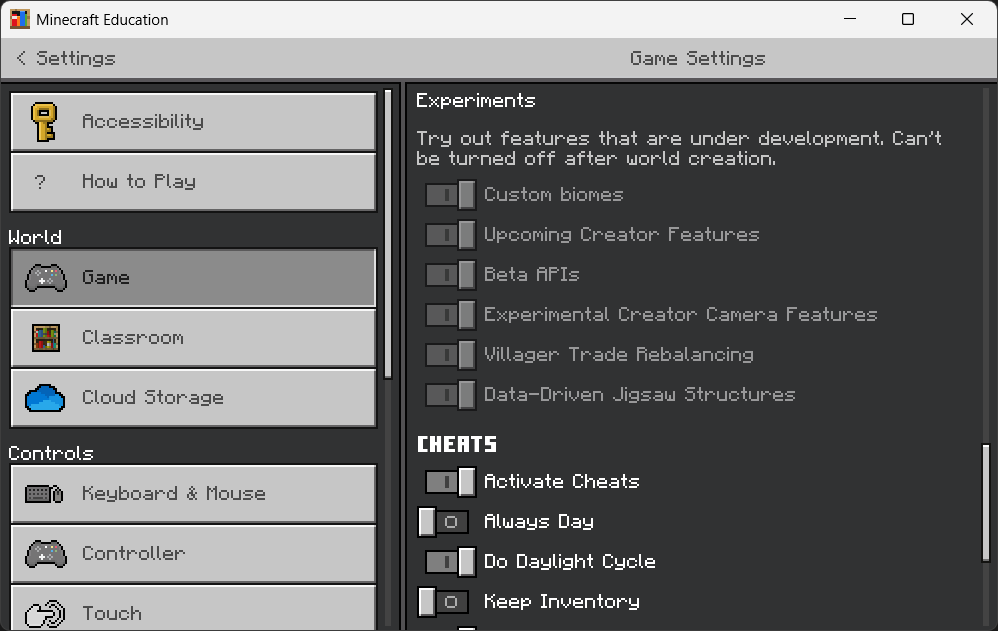The width and height of the screenshot is (998, 631).
Task: Click the gamepad icon beside Game
Action: pyautogui.click(x=46, y=278)
